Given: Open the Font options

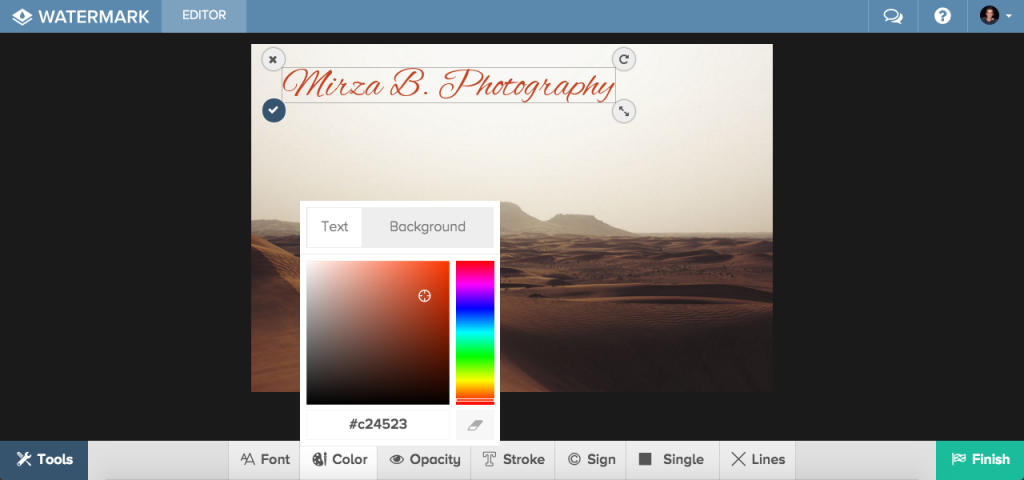Looking at the screenshot, I should [x=264, y=460].
